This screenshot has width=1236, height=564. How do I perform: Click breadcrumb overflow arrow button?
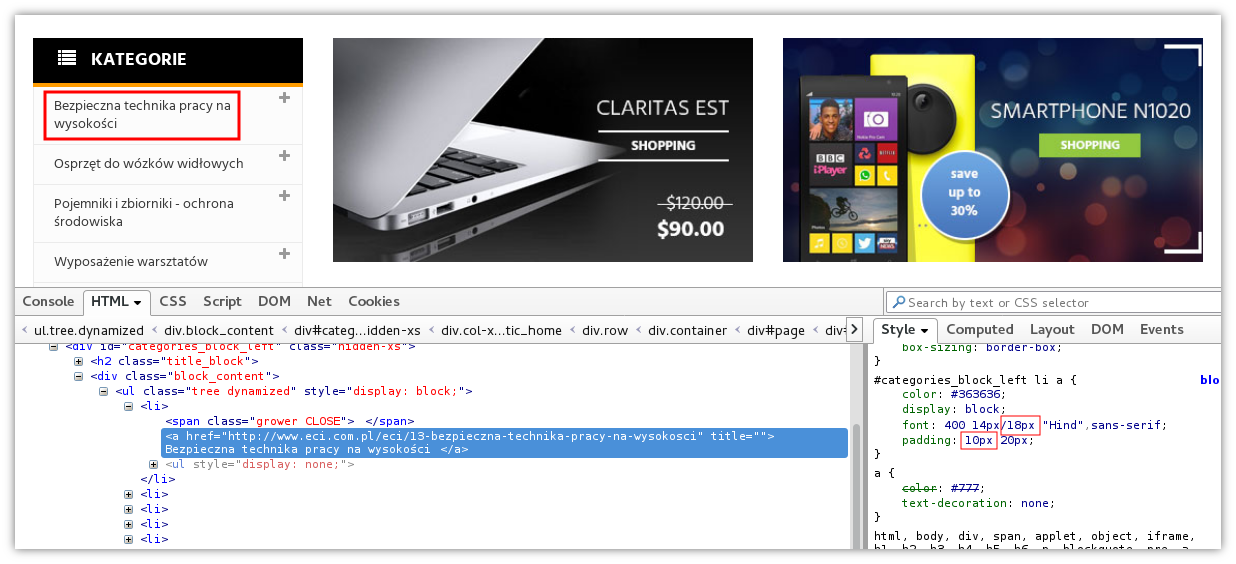click(854, 330)
